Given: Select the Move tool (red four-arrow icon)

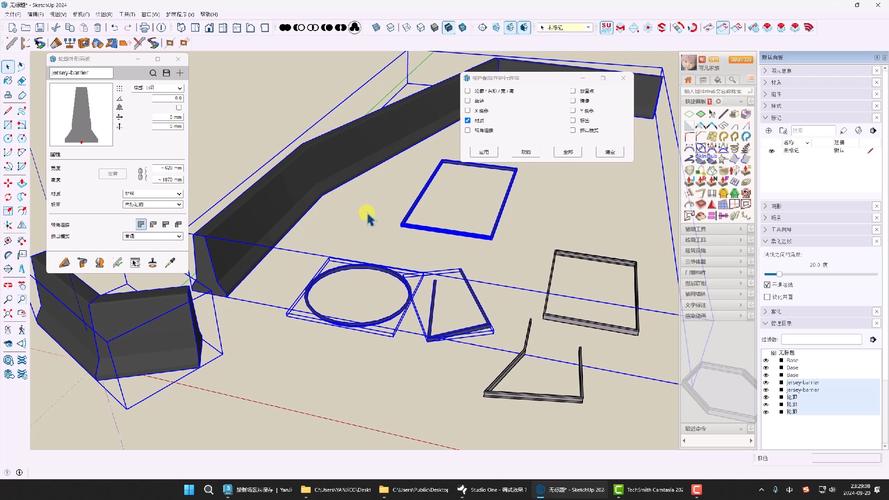Looking at the screenshot, I should (x=8, y=183).
